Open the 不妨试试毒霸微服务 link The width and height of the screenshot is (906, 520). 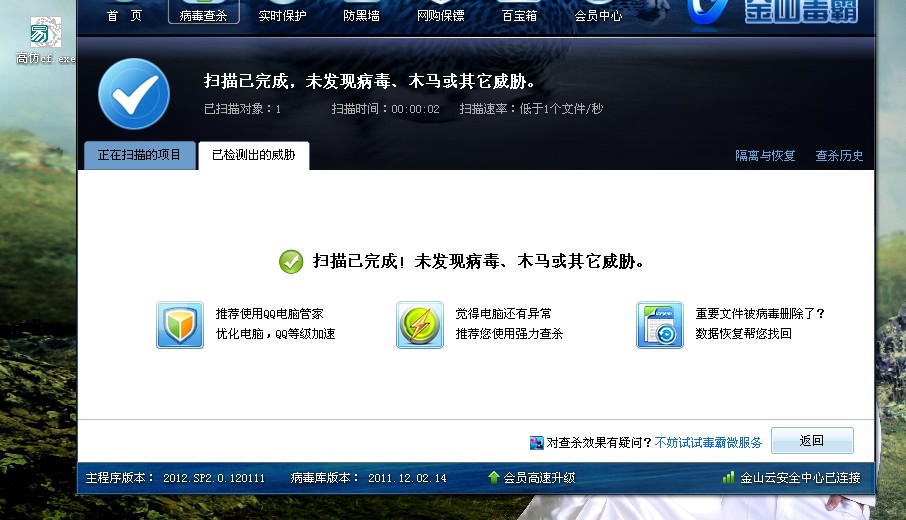click(708, 443)
